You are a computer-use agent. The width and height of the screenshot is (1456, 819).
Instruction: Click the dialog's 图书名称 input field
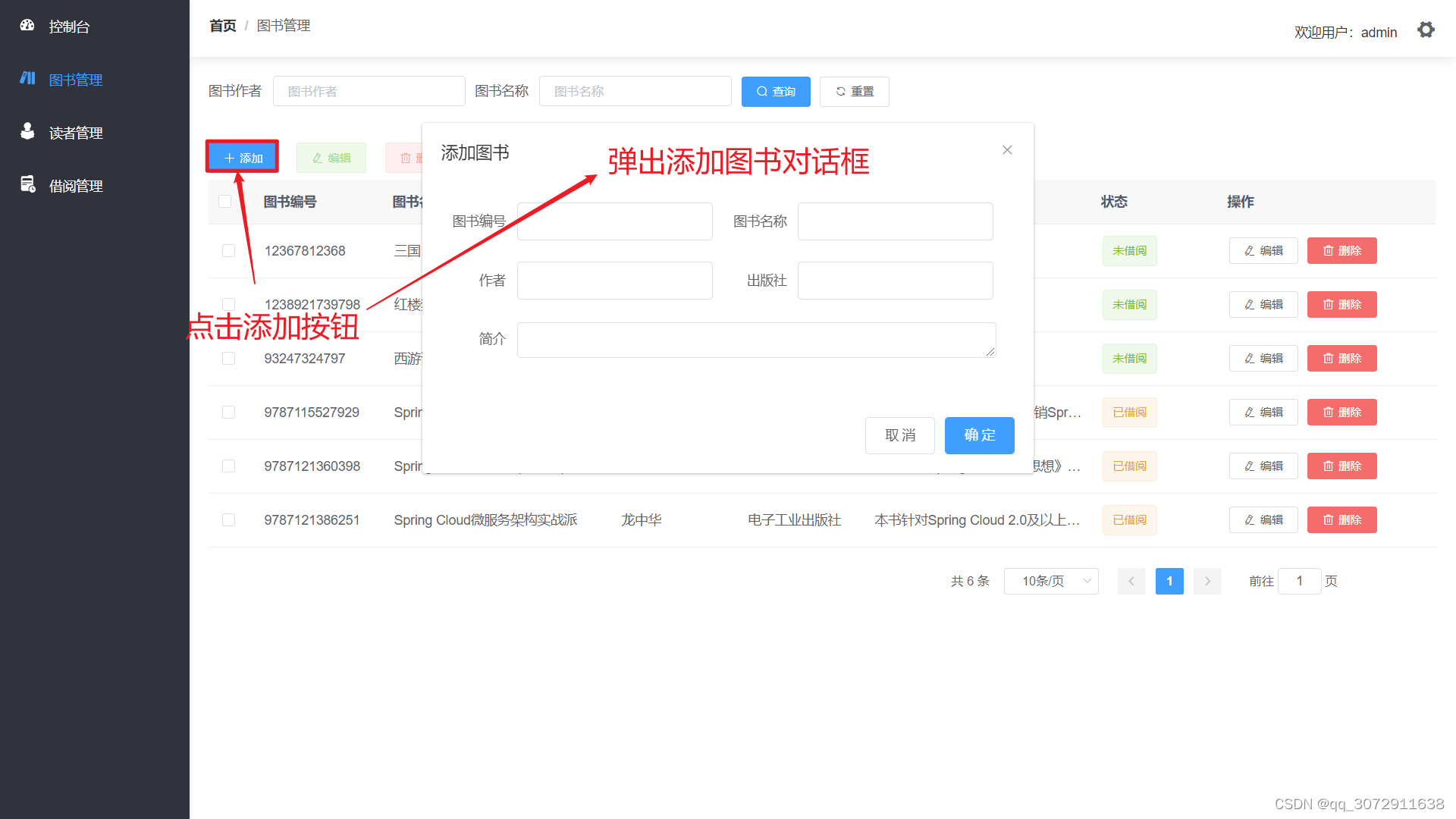point(896,221)
